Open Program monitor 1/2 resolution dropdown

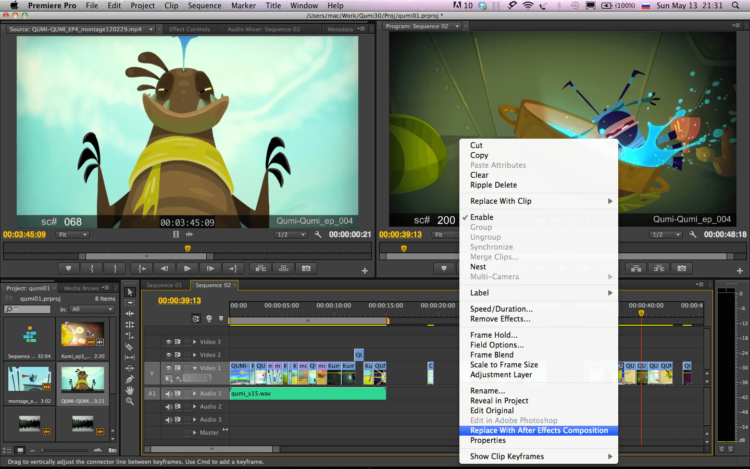click(x=666, y=235)
